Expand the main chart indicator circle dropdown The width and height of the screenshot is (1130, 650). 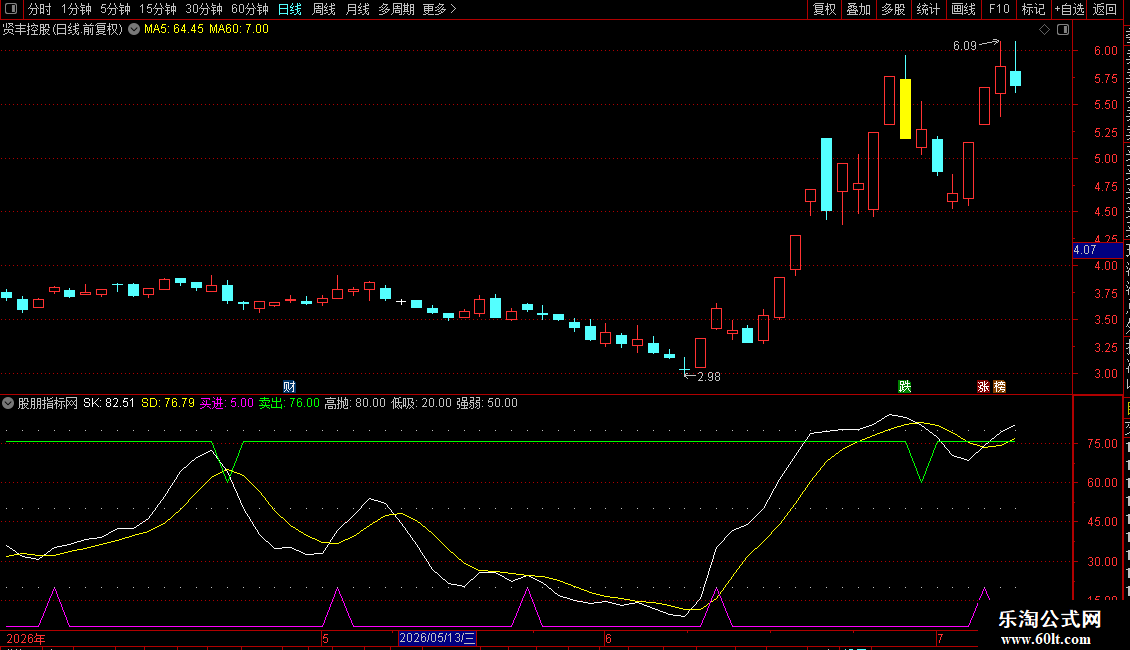(134, 30)
